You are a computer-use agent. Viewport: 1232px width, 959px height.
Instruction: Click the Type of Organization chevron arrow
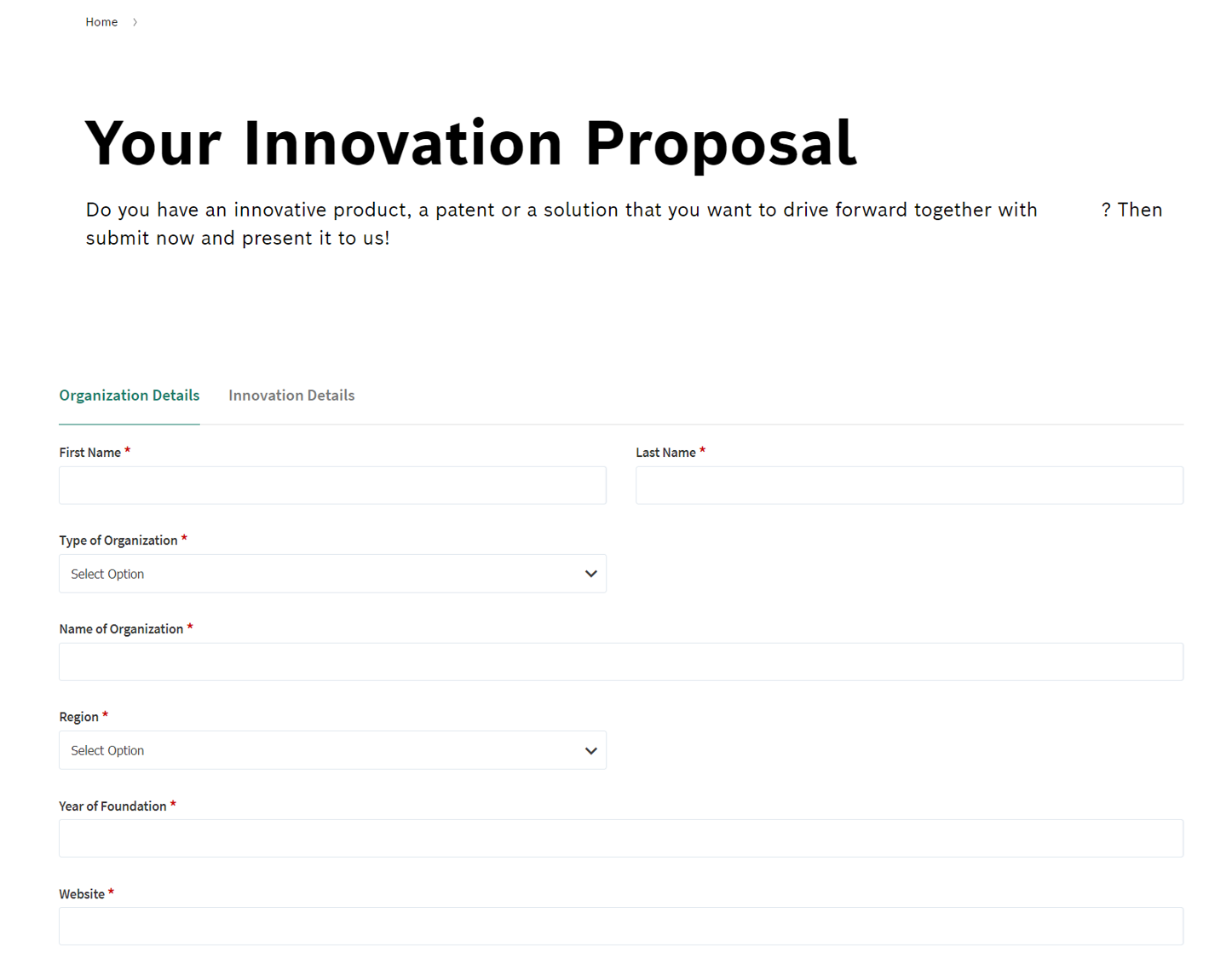point(590,574)
